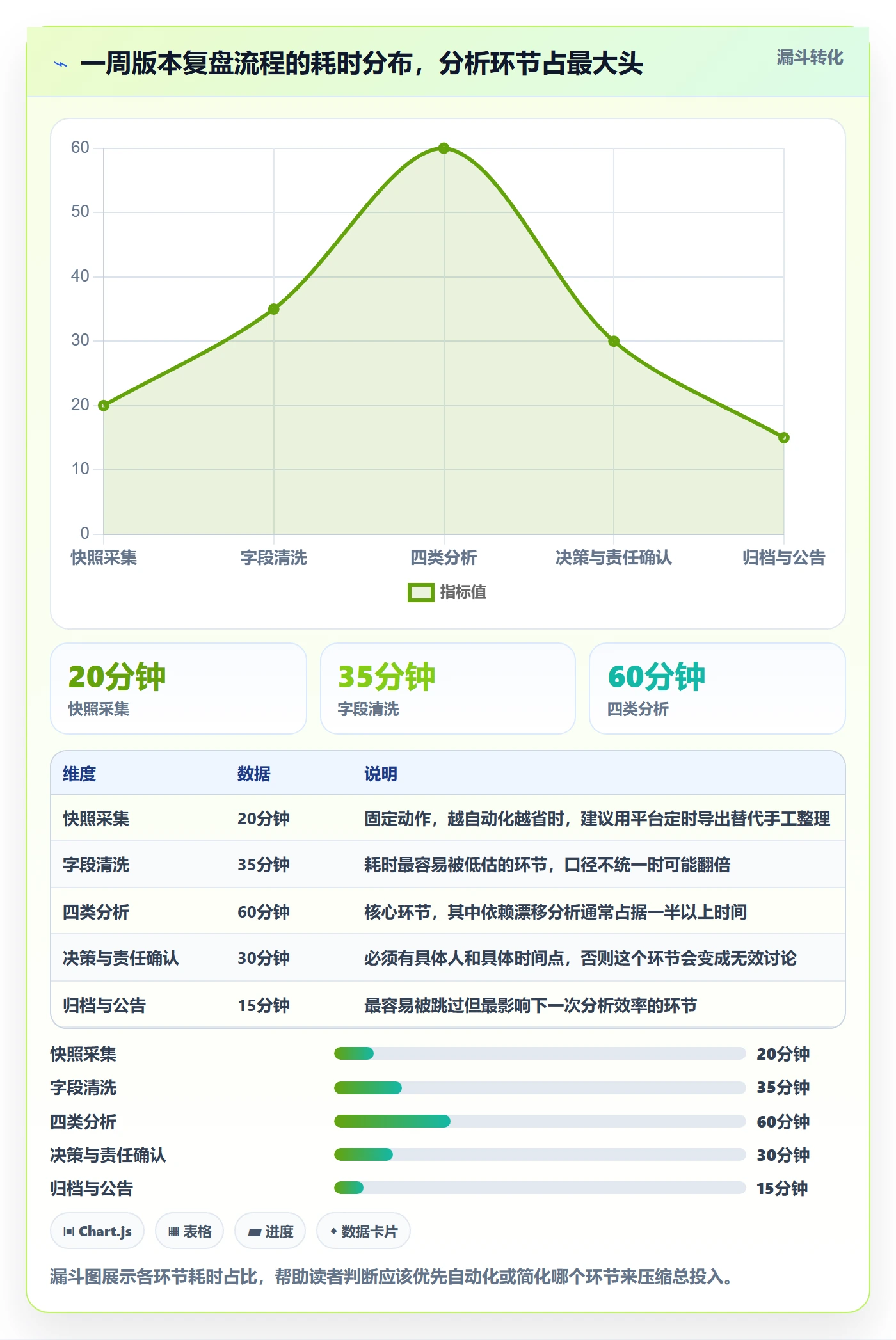Screen dimensions: 896x1340
Task: Open the 20分钟 快照采集 data card
Action: [179, 689]
